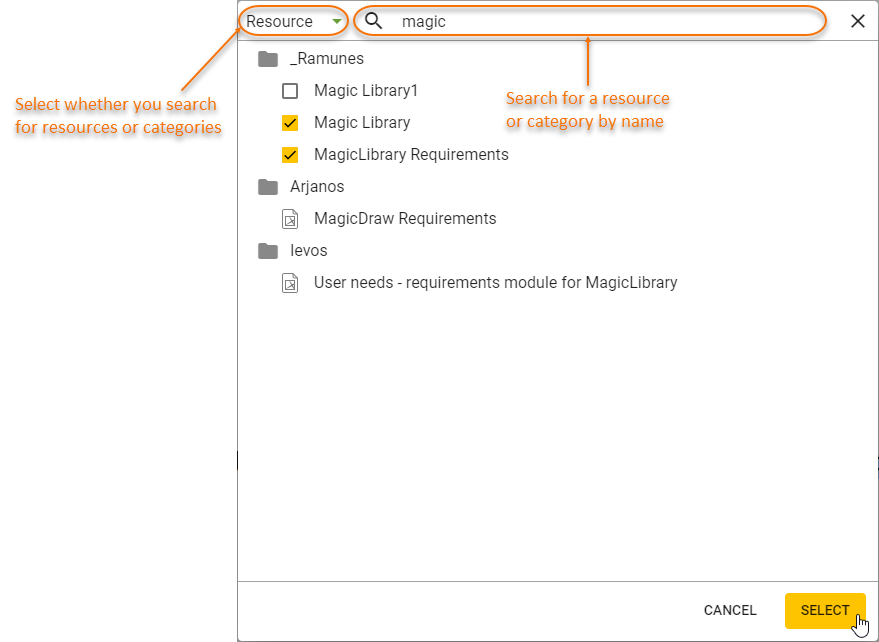879x642 pixels.
Task: Uncheck the Magic Library checkbox
Action: [x=290, y=123]
